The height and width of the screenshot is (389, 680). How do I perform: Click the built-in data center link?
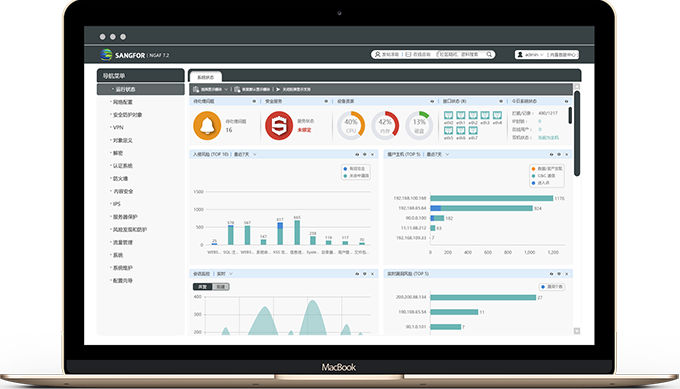point(562,55)
